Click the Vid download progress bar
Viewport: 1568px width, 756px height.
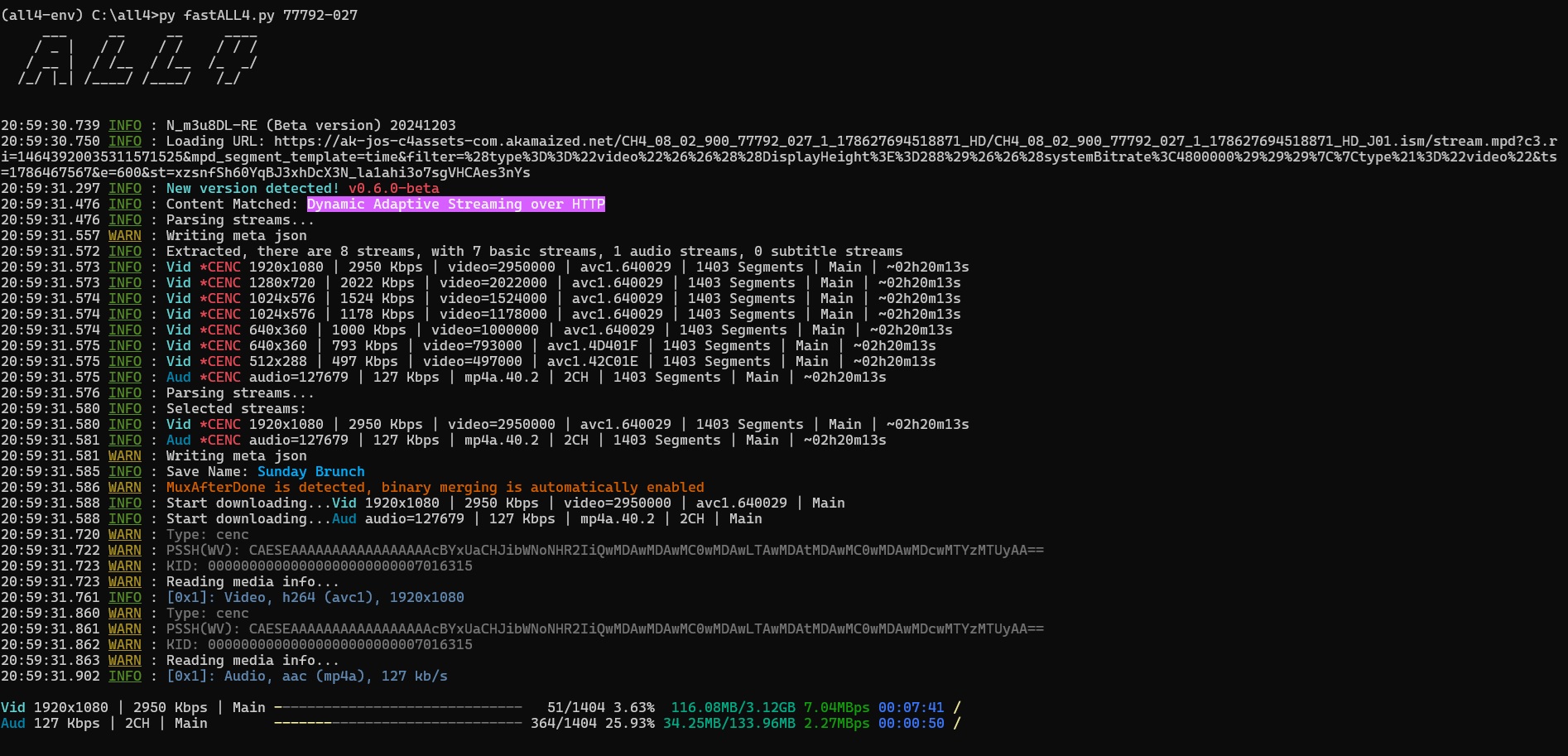(398, 708)
